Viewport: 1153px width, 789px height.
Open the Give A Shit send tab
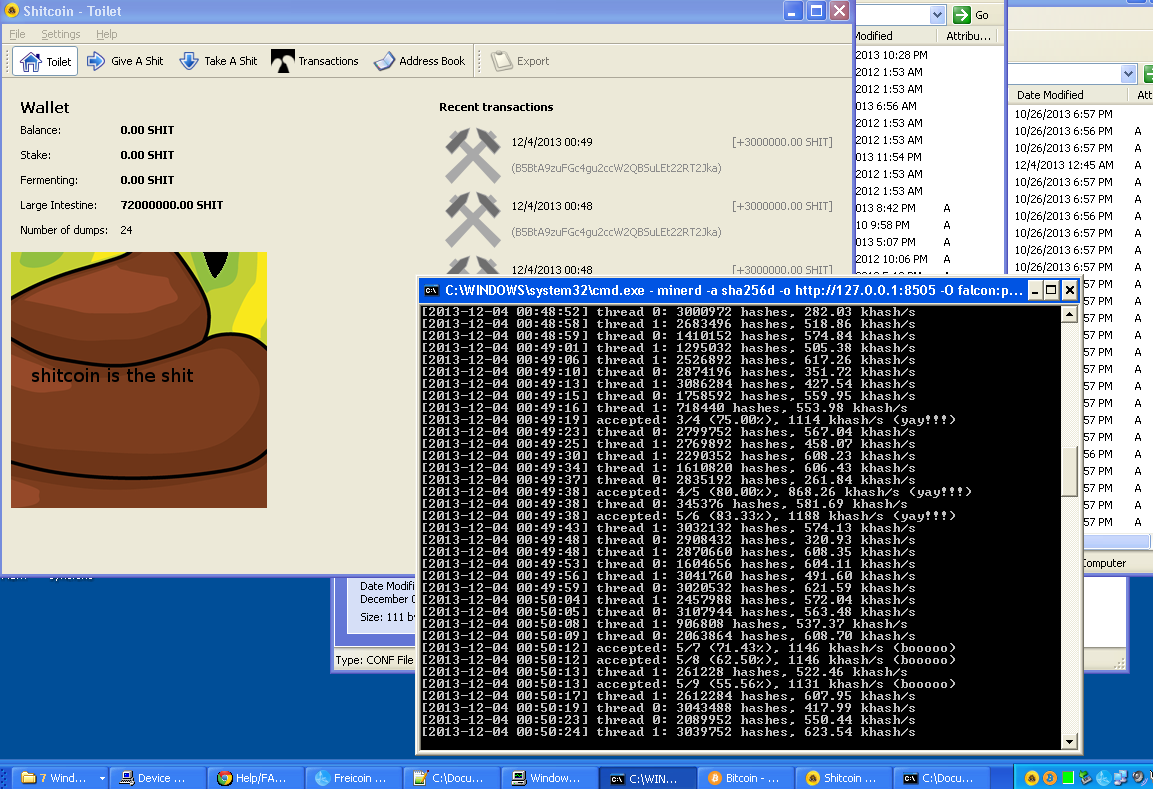coord(124,61)
